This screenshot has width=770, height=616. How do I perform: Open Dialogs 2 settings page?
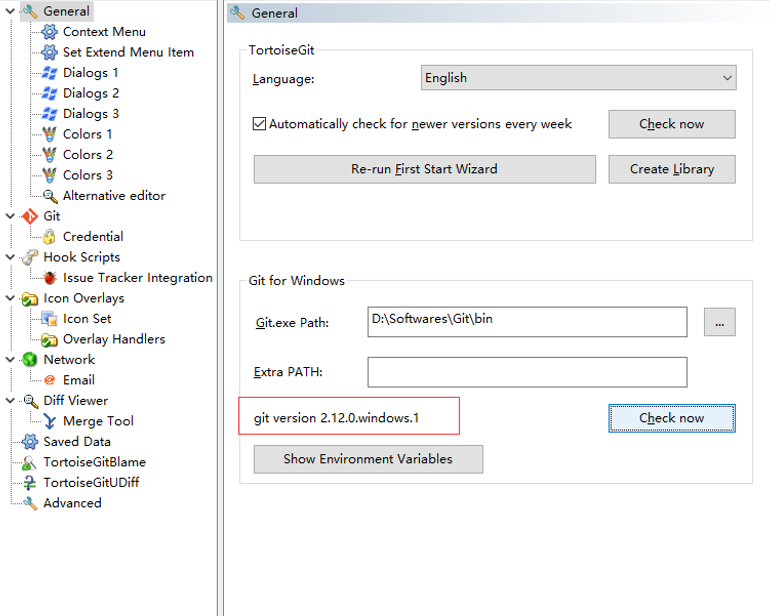91,93
